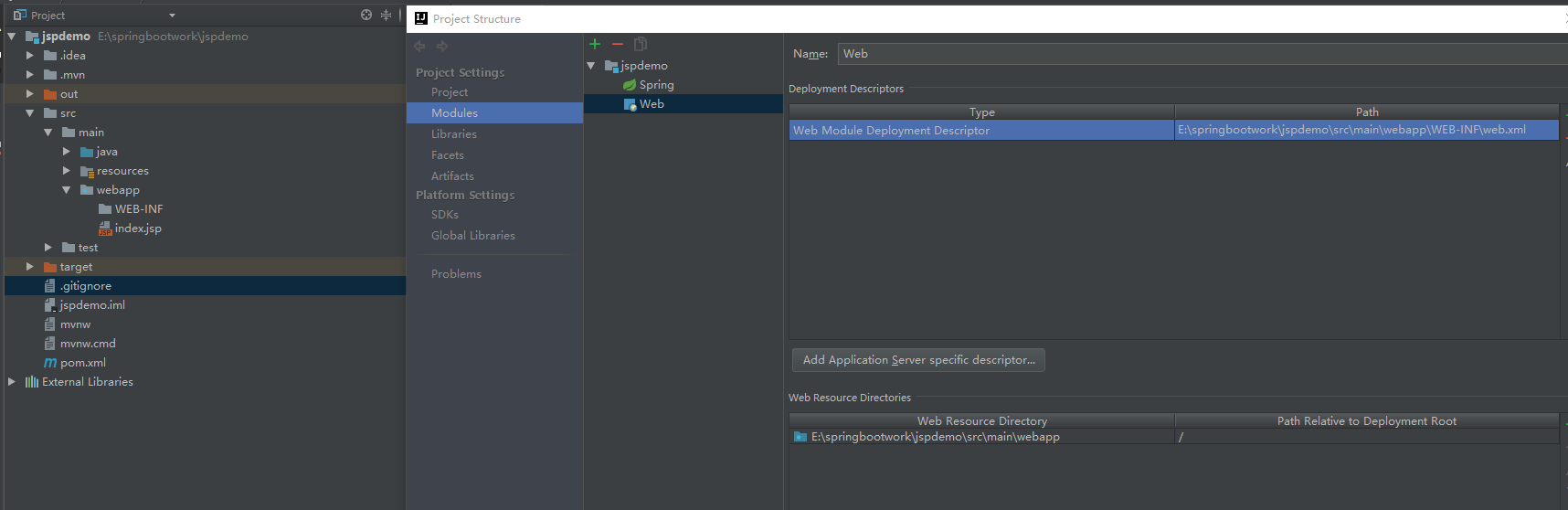
Task: Click the pom.xml Maven icon
Action: point(50,363)
